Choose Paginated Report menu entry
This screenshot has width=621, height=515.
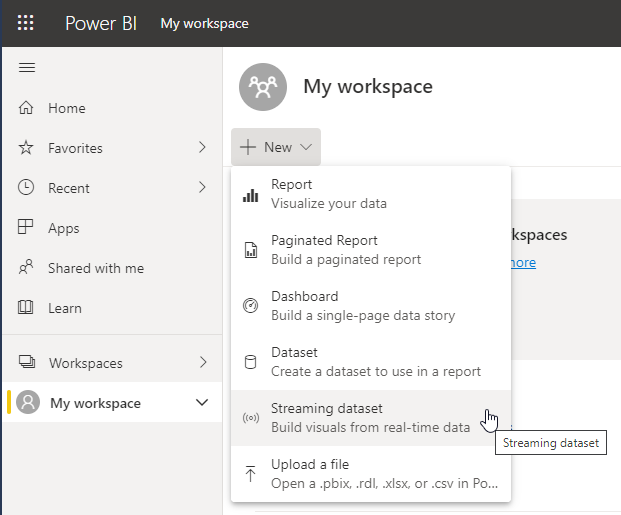click(x=371, y=250)
